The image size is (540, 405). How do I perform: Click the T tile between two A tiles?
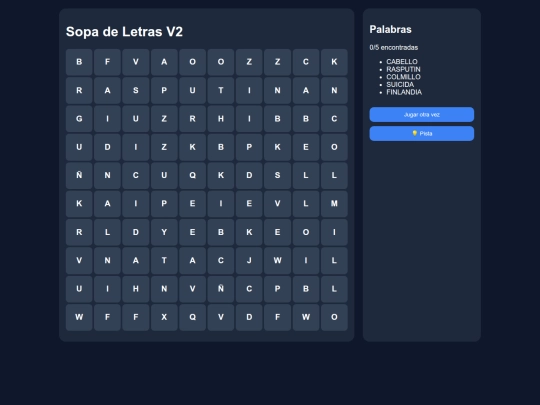[x=164, y=260]
